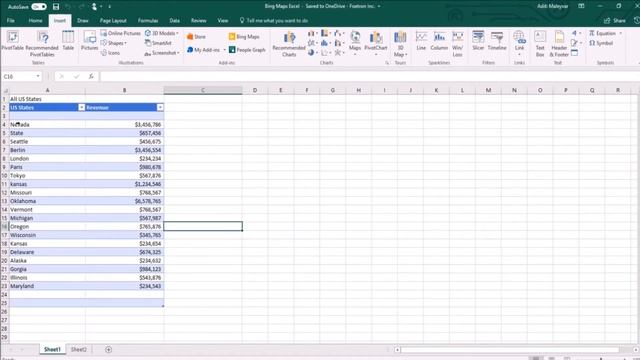Click the Bing Maps add-in
The height and width of the screenshot is (360, 640).
(244, 37)
